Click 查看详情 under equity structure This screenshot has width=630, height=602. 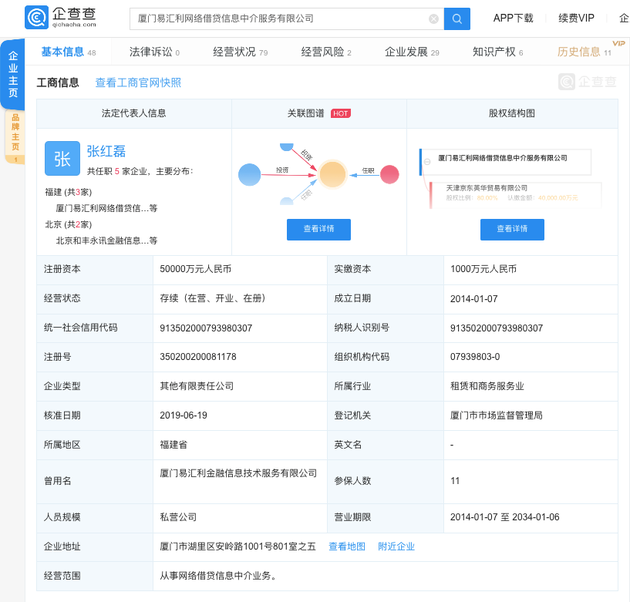[x=512, y=229]
